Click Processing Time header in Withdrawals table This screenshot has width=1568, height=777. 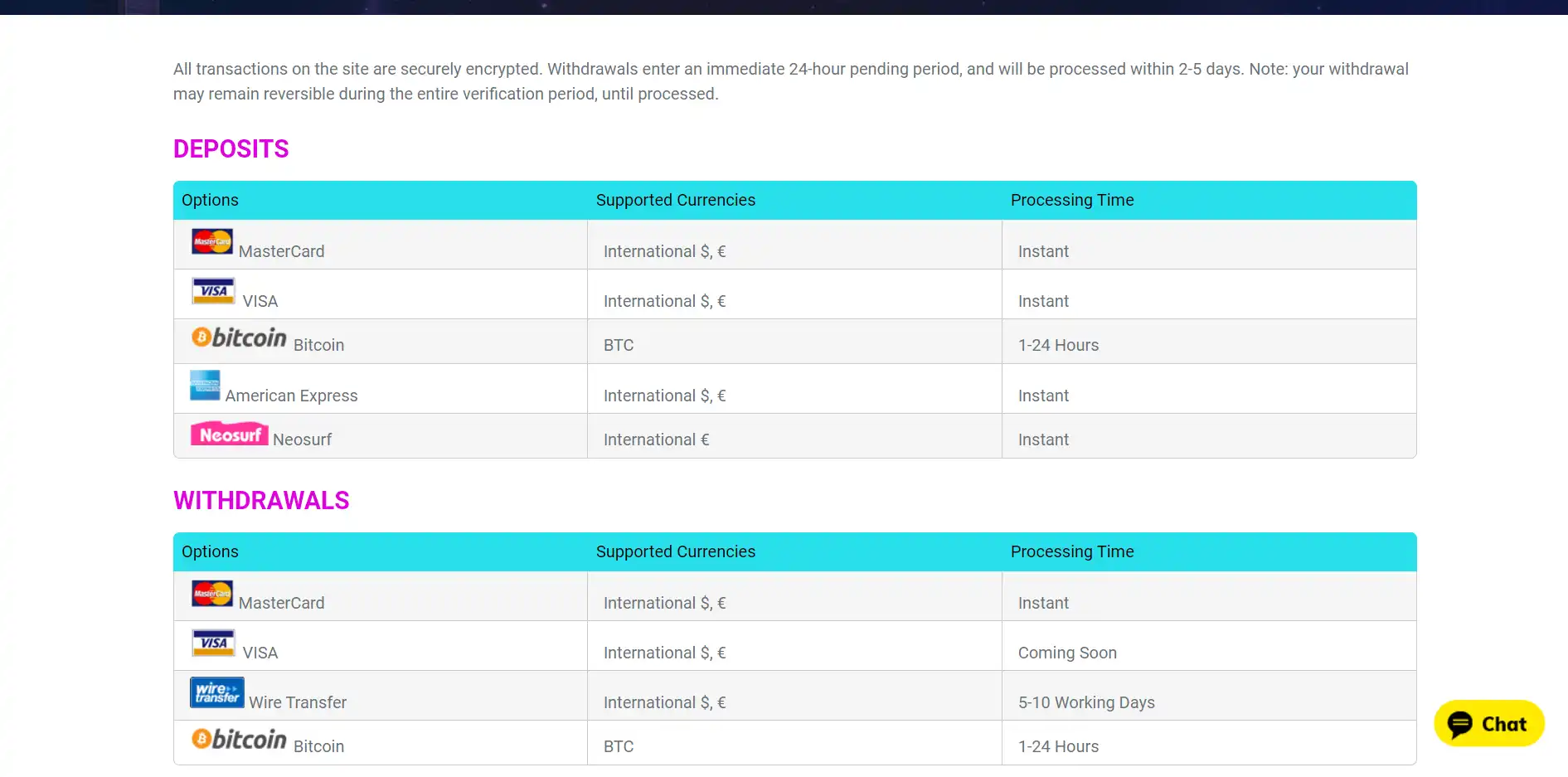pyautogui.click(x=1071, y=552)
